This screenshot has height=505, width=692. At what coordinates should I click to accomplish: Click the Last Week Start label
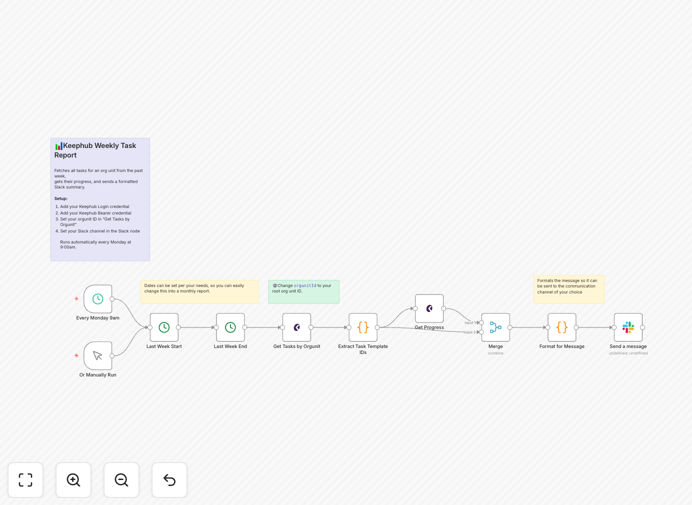pyautogui.click(x=164, y=347)
